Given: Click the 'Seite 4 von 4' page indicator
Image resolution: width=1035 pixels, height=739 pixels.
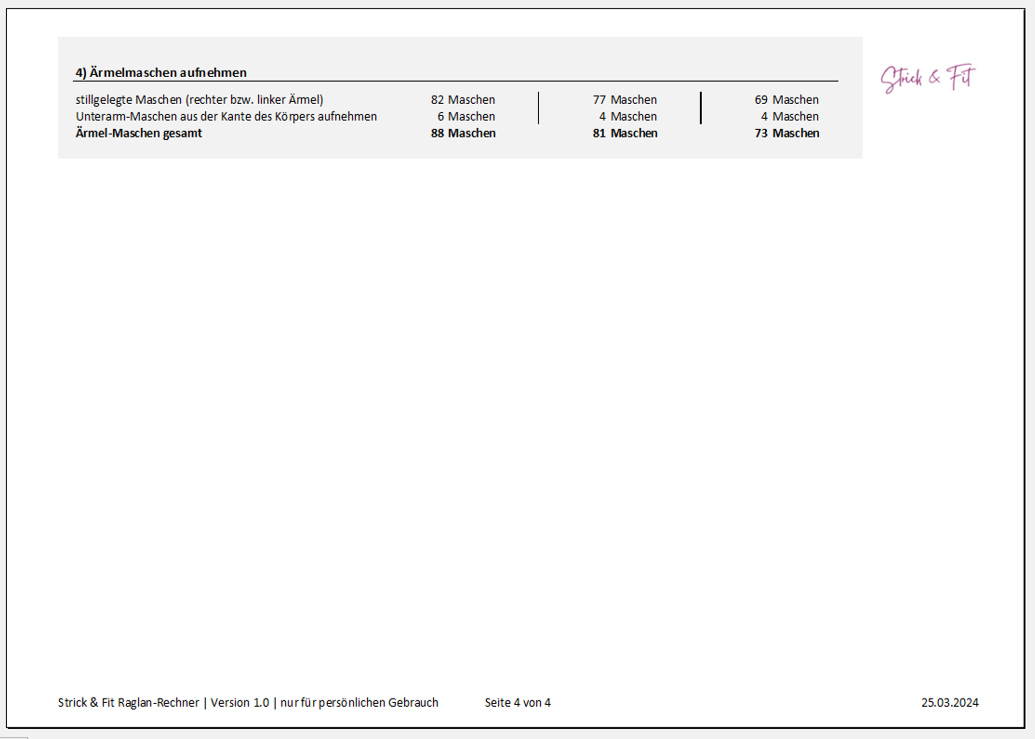Looking at the screenshot, I should click(517, 703).
